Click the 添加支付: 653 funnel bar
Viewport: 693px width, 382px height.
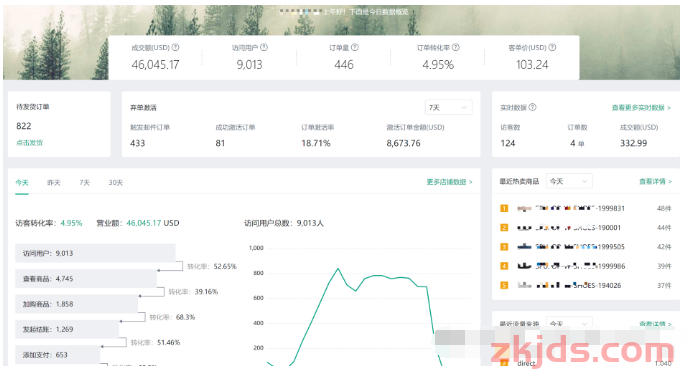[x=57, y=355]
